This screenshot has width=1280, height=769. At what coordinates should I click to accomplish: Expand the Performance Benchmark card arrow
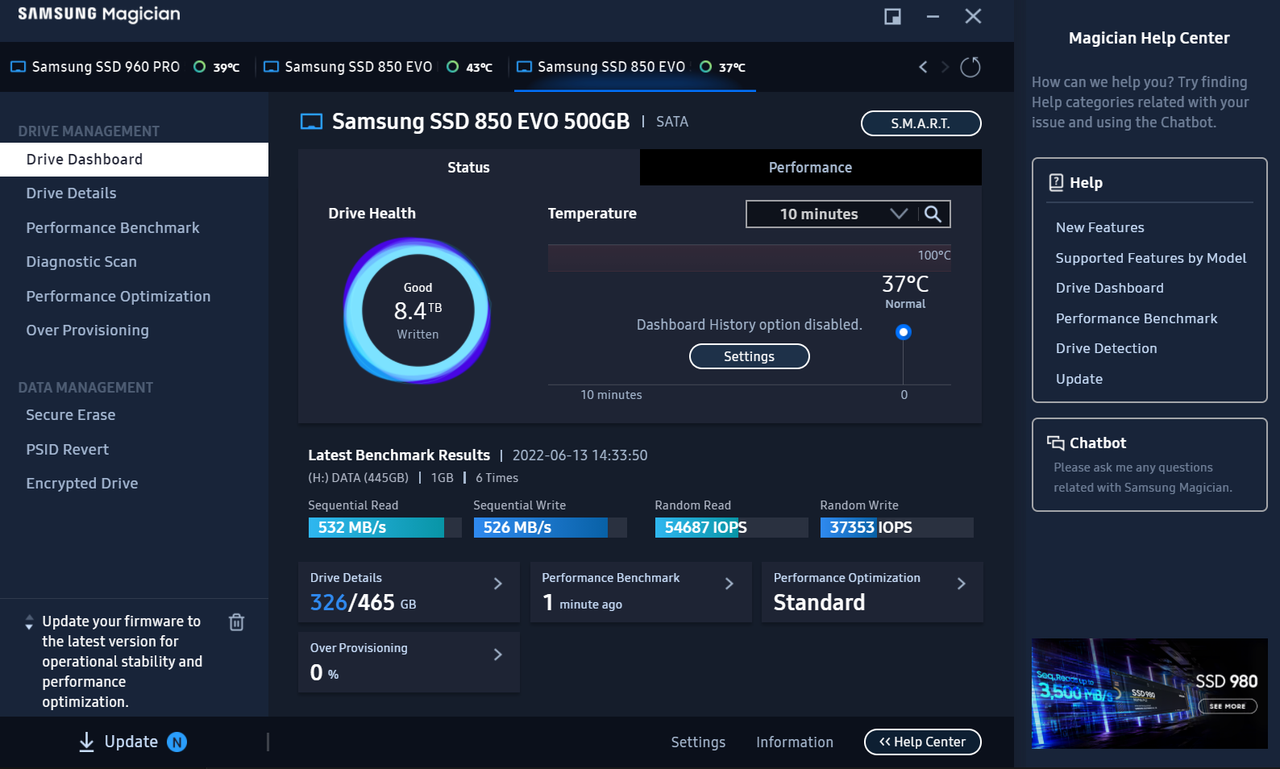click(729, 584)
